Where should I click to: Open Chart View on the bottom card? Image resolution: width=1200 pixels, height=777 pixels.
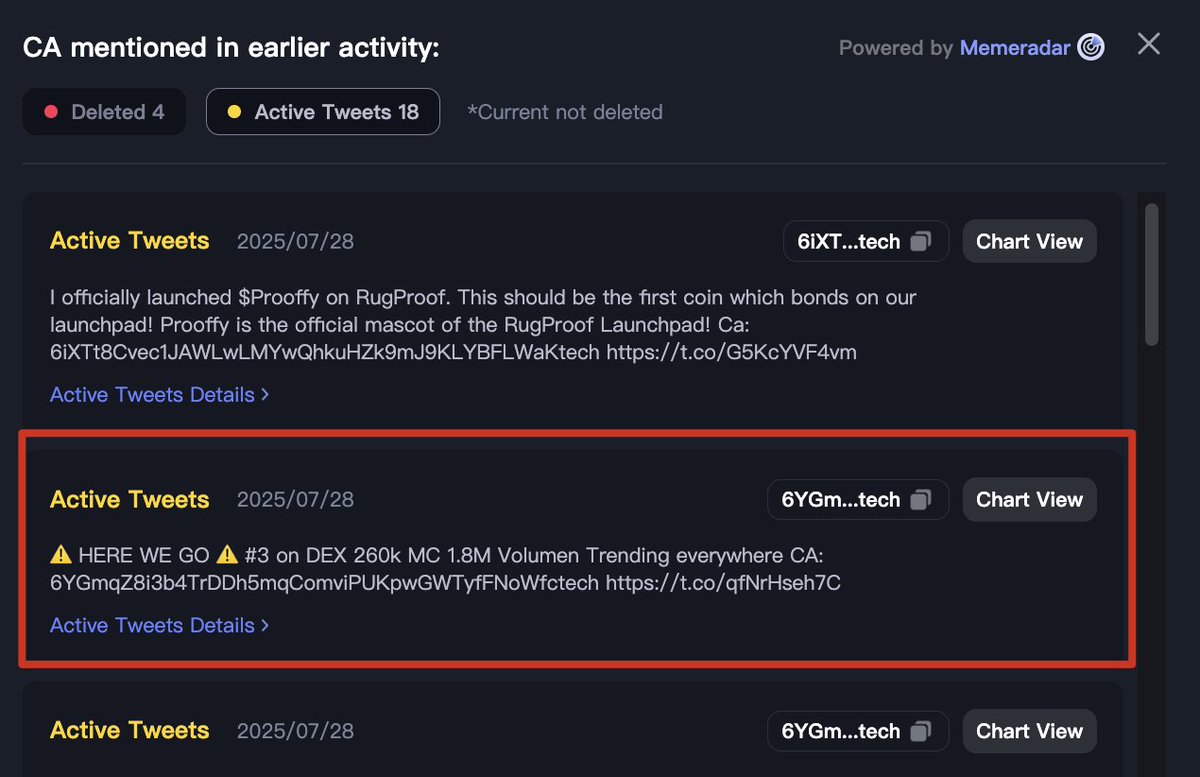pos(1029,731)
